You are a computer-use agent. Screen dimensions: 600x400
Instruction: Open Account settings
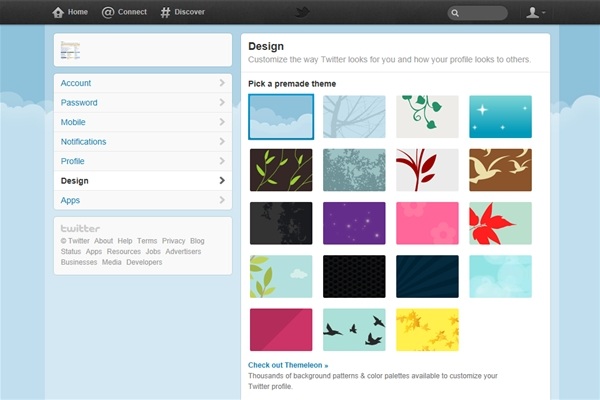[143, 83]
